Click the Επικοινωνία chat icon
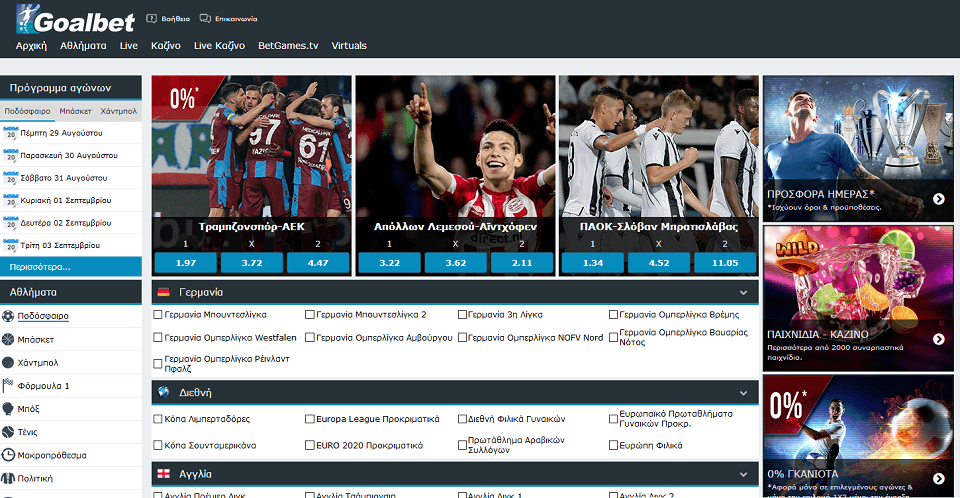 (x=205, y=18)
